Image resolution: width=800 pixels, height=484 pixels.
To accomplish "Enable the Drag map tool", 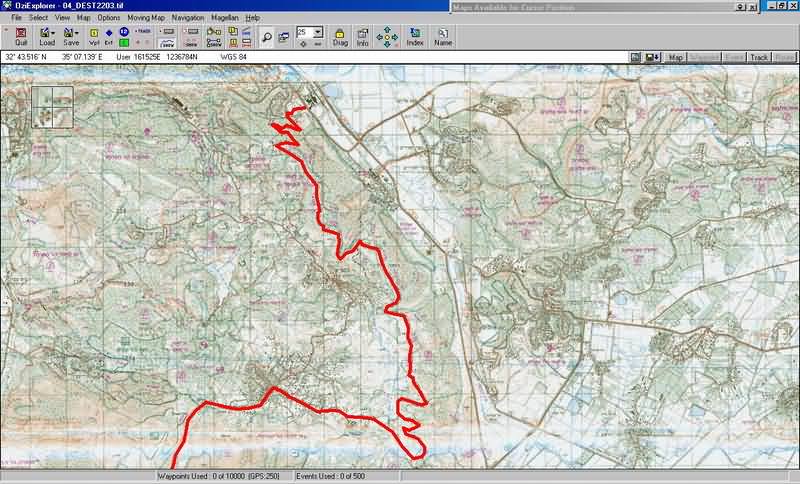I will 340,37.
